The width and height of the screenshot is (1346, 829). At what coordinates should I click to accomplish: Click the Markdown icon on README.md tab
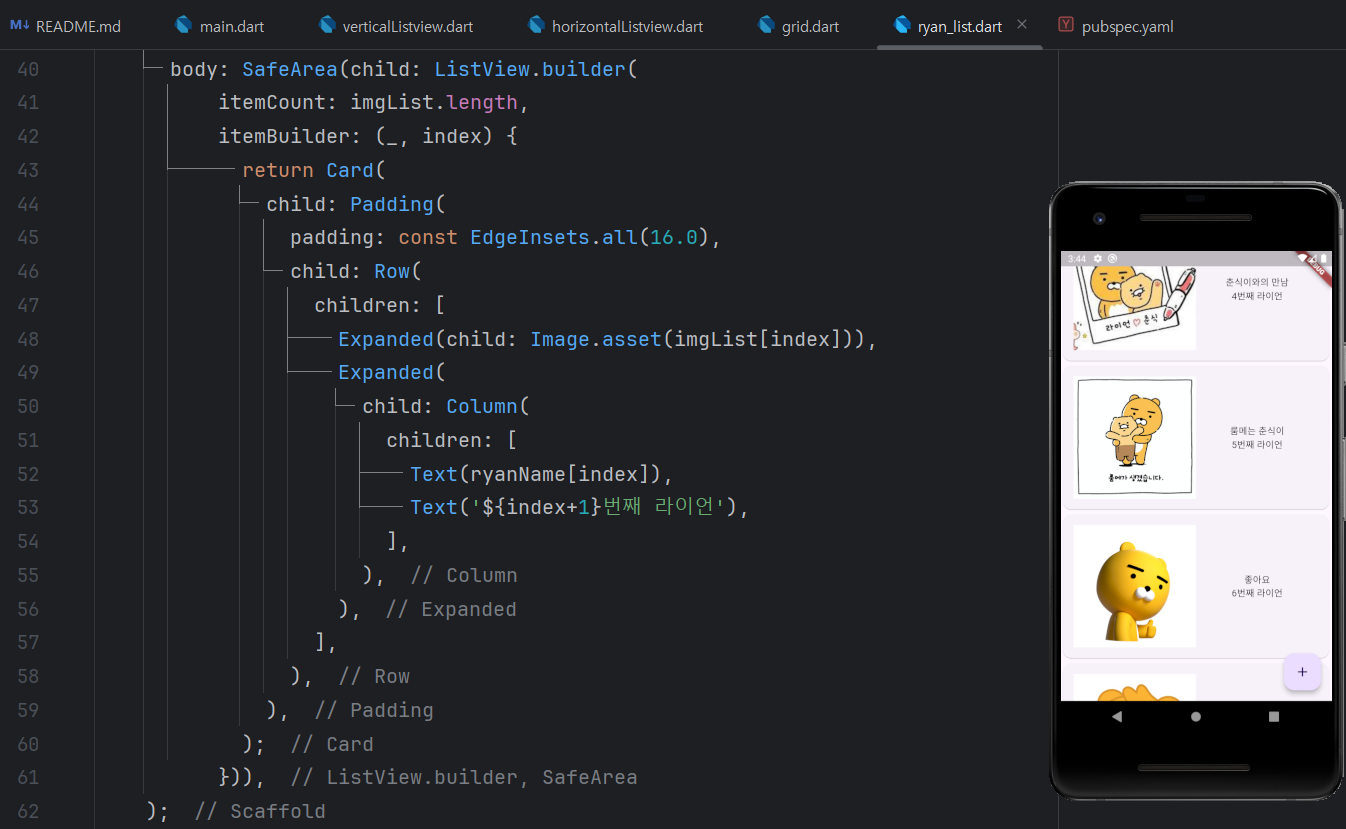(x=19, y=26)
